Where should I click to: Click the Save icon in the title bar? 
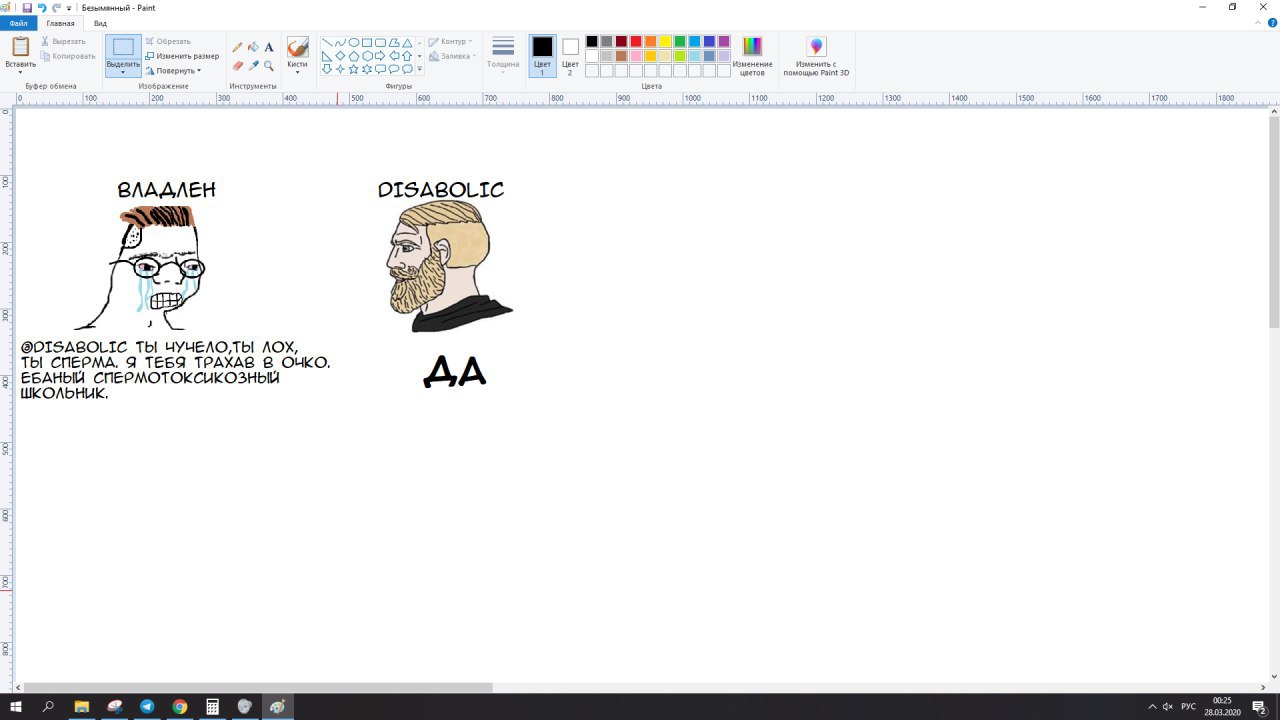click(27, 7)
